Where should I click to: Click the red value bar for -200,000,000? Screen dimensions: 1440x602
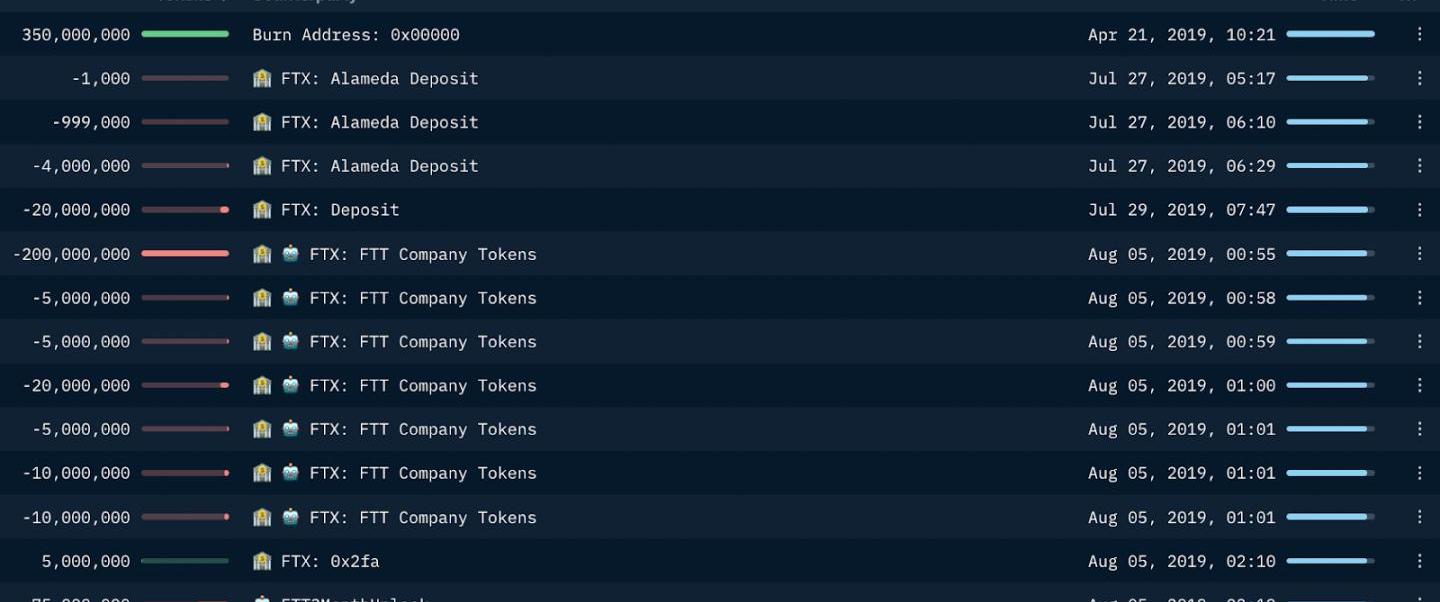pos(185,254)
